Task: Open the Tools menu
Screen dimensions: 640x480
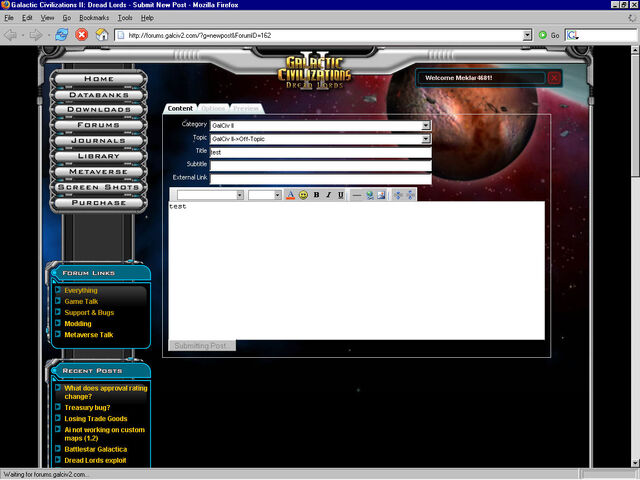Action: (x=125, y=18)
